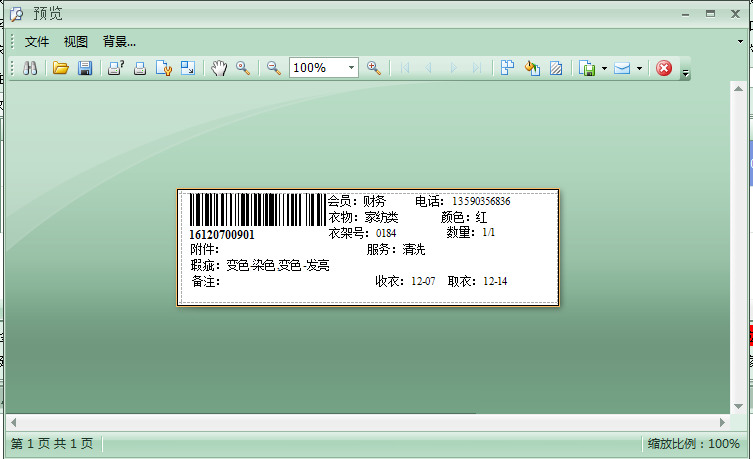Click the zoom in magnifier icon
The width and height of the screenshot is (753, 459).
tap(374, 68)
